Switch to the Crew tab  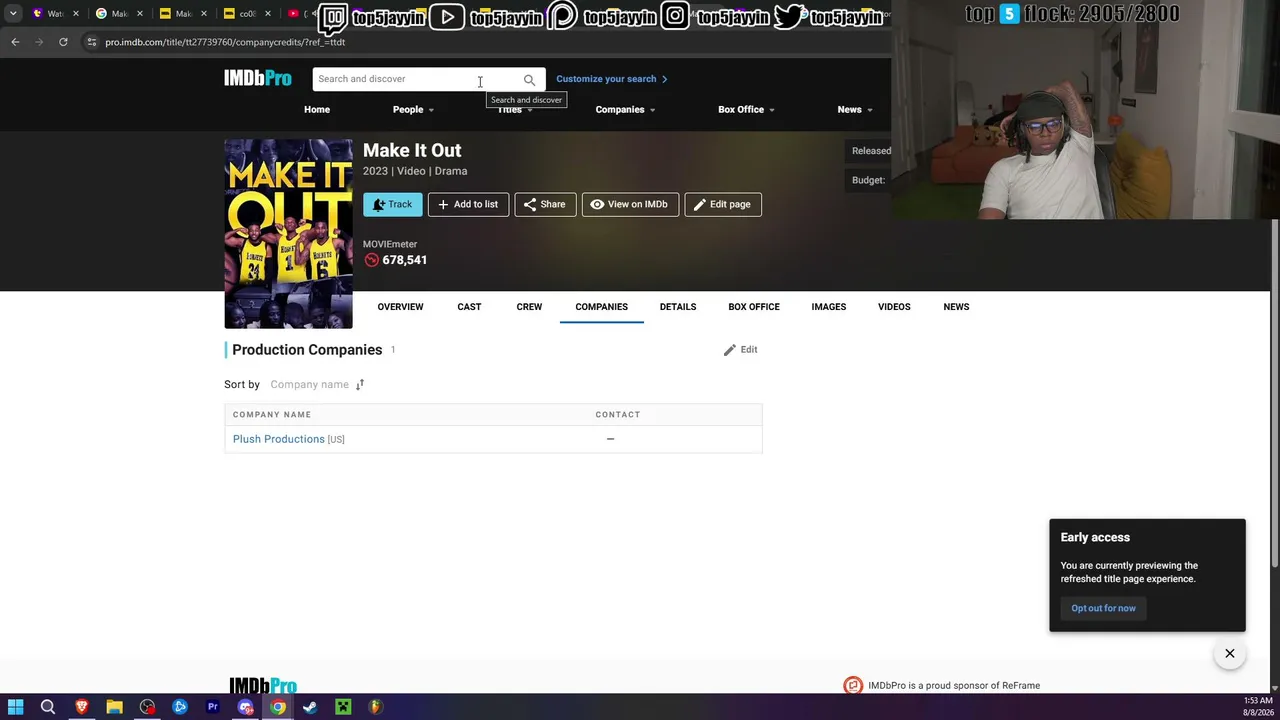click(529, 307)
